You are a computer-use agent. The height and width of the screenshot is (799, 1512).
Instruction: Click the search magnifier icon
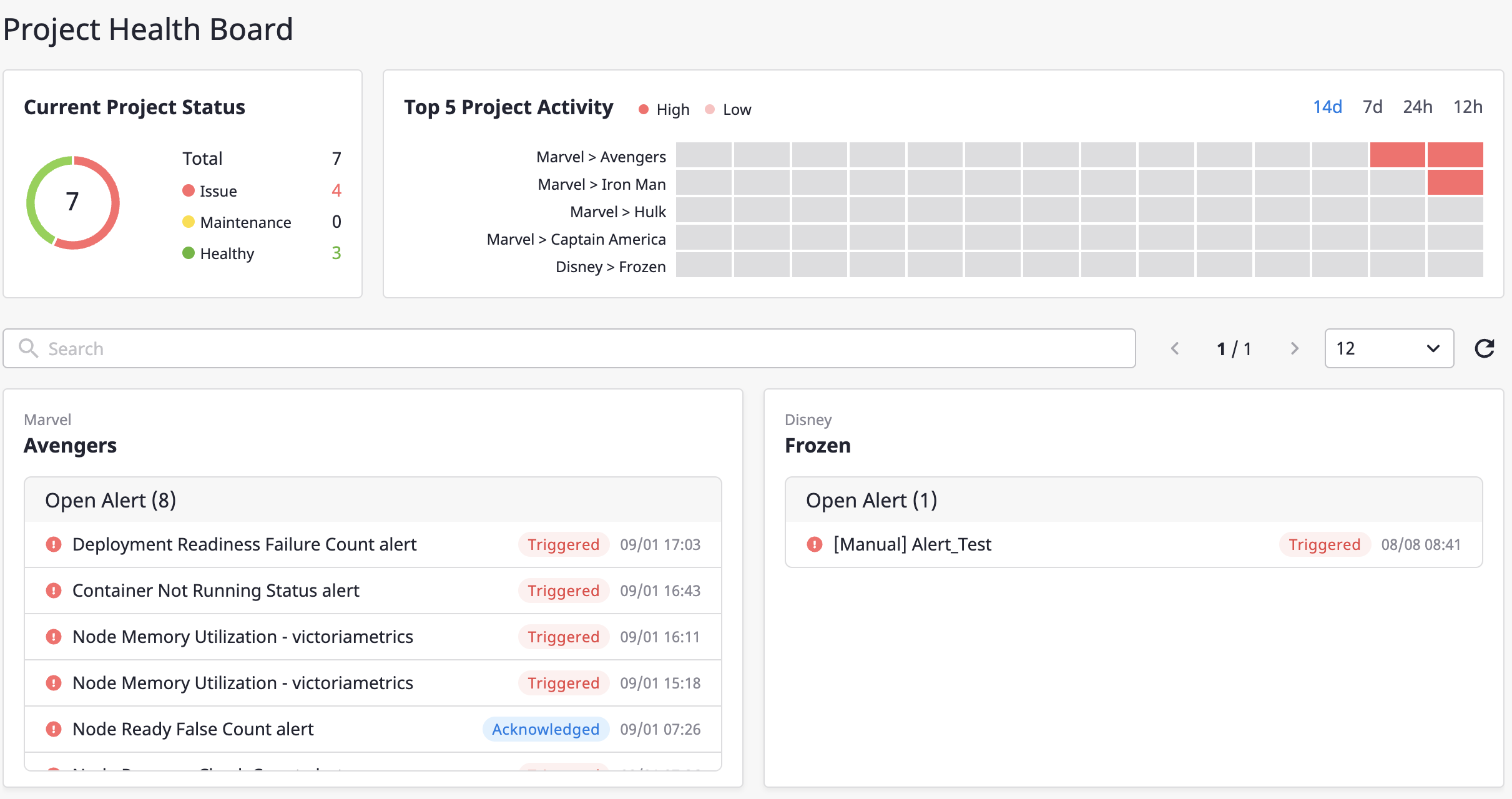coord(28,348)
